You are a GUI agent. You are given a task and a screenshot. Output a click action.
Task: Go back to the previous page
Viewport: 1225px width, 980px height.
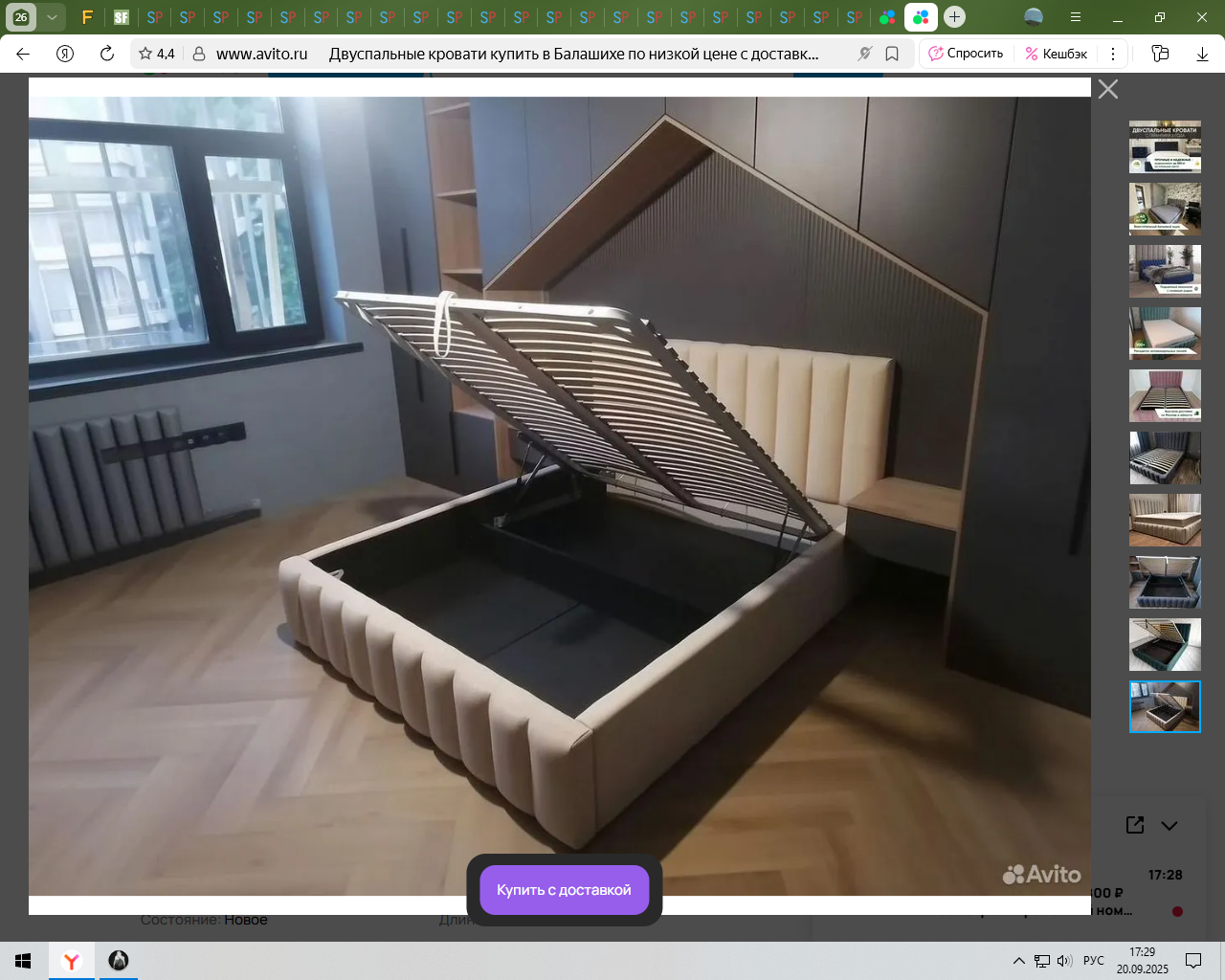point(23,54)
